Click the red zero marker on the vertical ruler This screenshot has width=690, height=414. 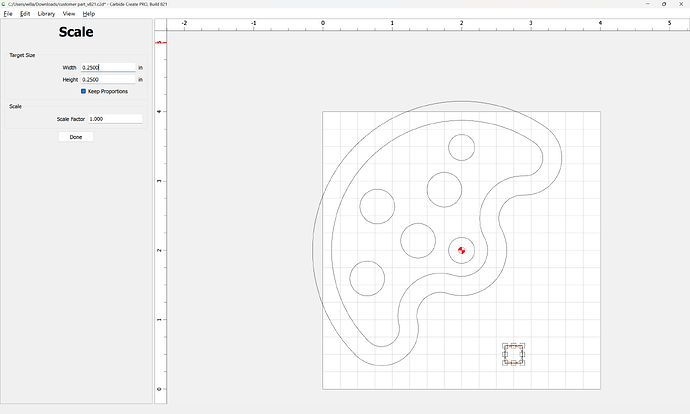(x=160, y=42)
